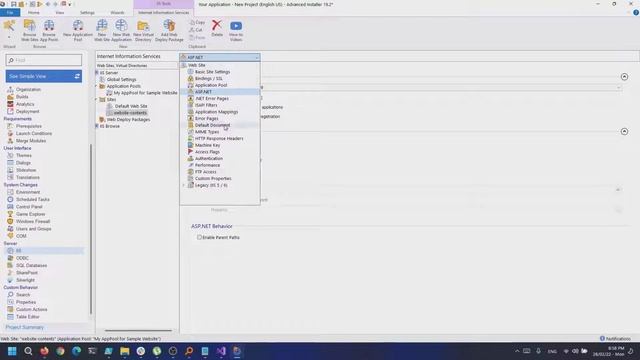Click the New Web Site ribbon icon
The image size is (640, 360).
tap(102, 30)
